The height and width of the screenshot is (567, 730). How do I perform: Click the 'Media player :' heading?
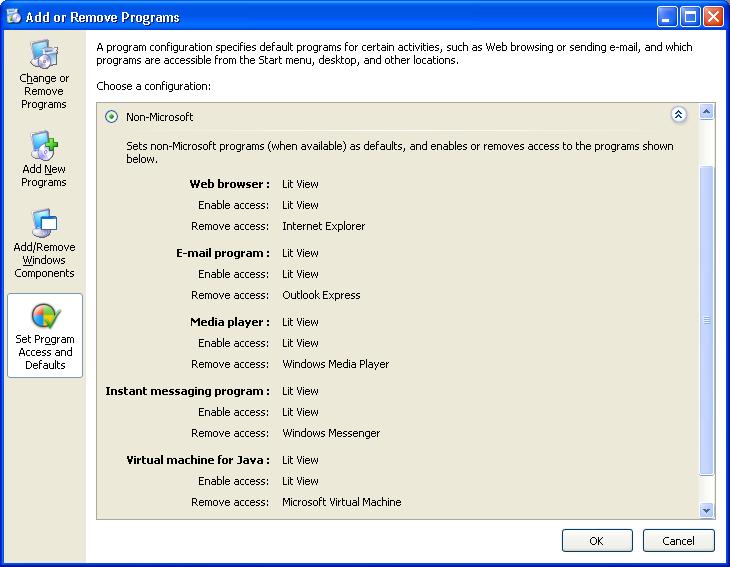click(x=230, y=322)
